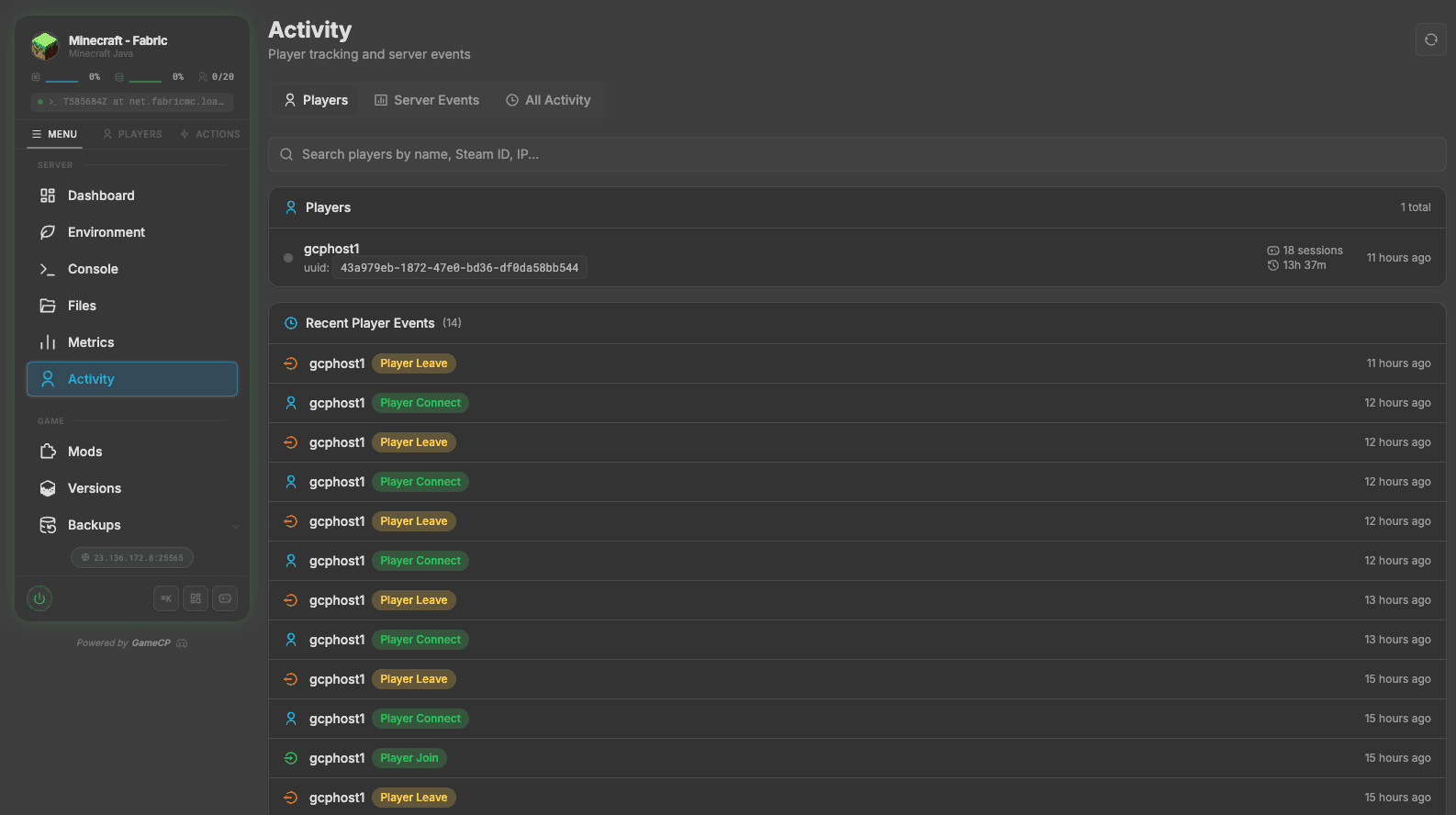Click the Console prompt icon
The image size is (1456, 815).
pos(48,269)
